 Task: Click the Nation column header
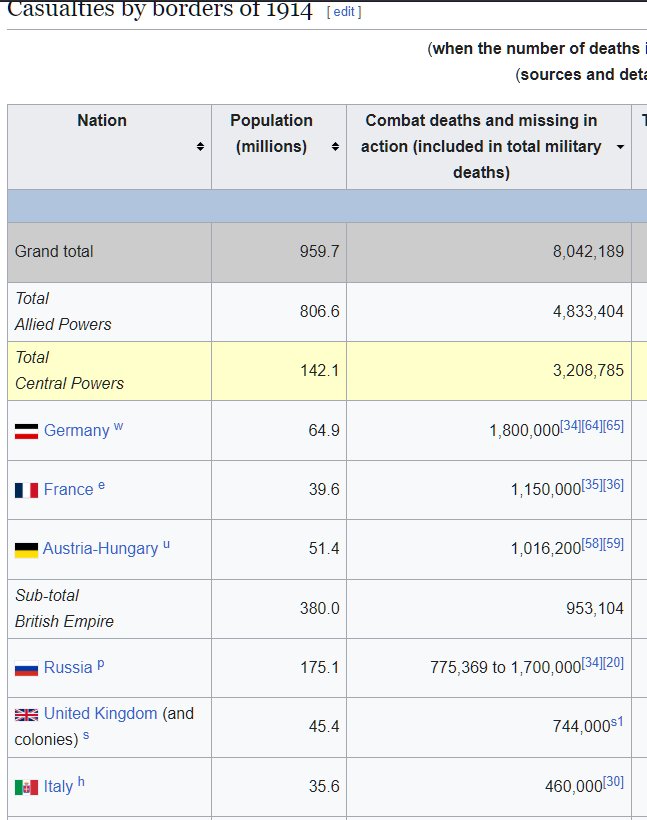[109, 147]
